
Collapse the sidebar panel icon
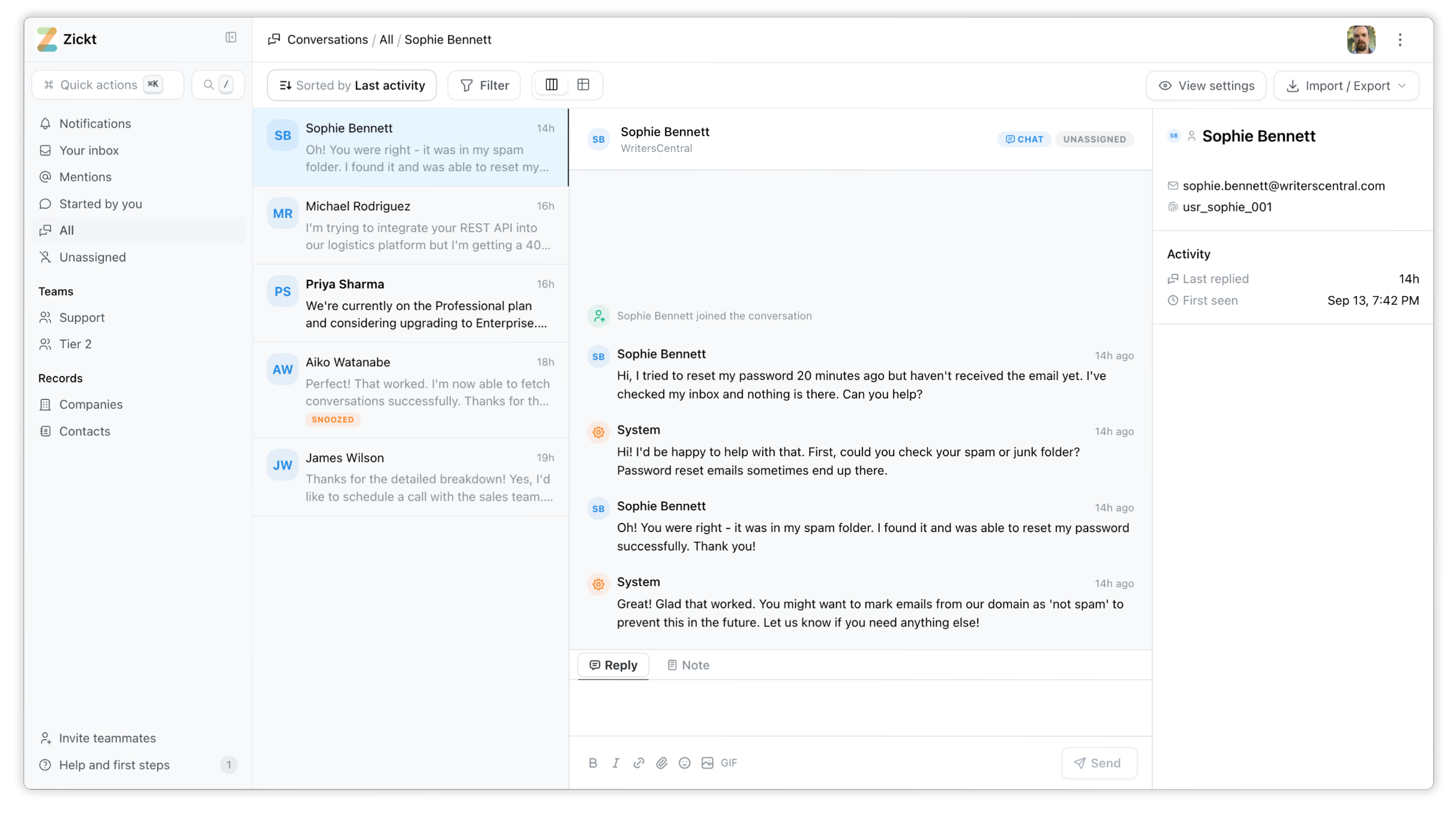pos(230,38)
